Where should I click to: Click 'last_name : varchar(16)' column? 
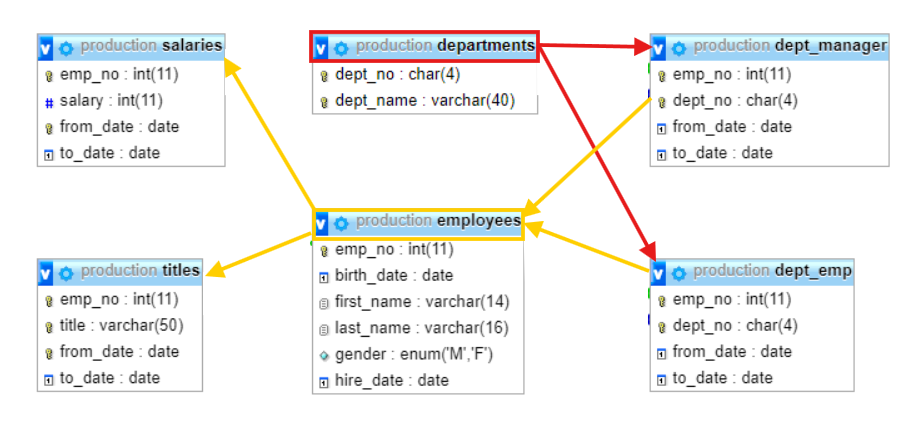pos(422,327)
